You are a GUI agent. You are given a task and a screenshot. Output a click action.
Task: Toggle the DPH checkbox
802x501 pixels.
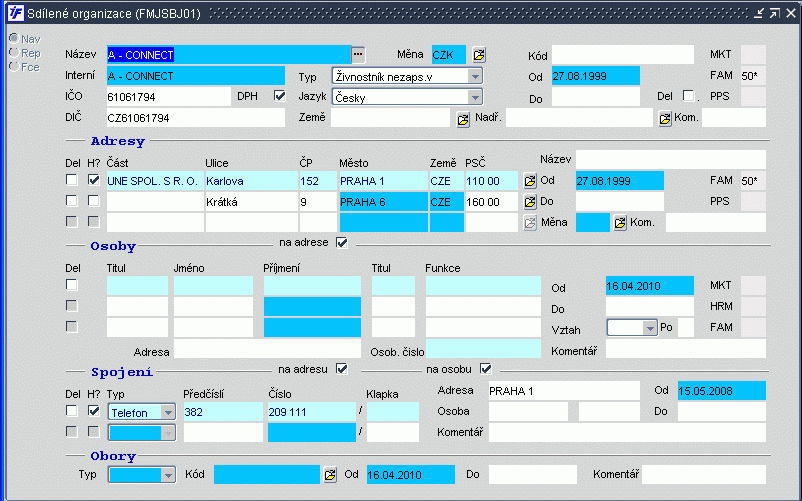[x=280, y=96]
